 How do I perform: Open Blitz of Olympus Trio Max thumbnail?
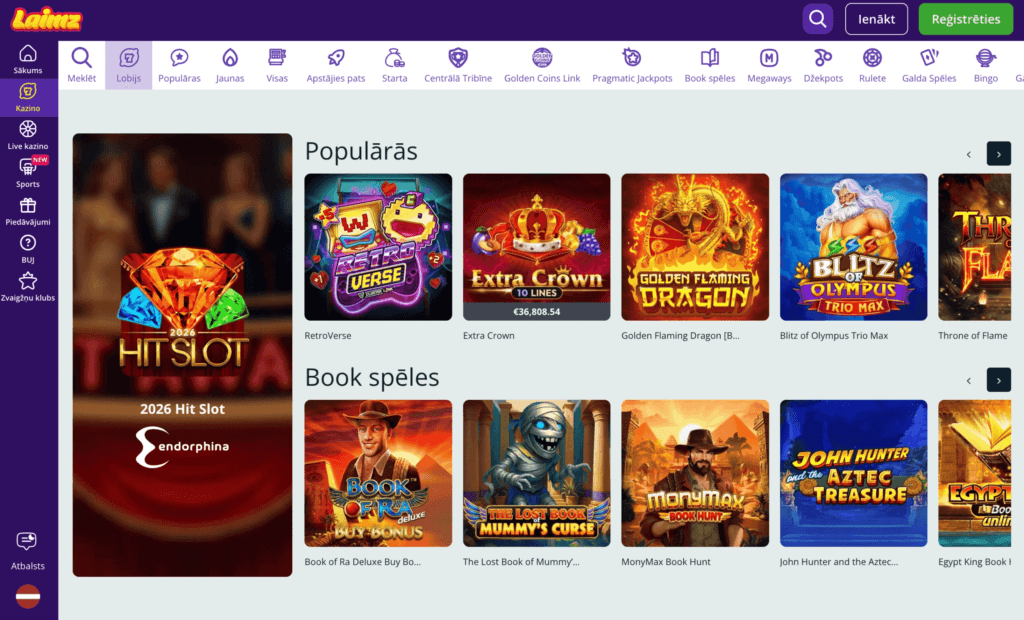pyautogui.click(x=854, y=247)
